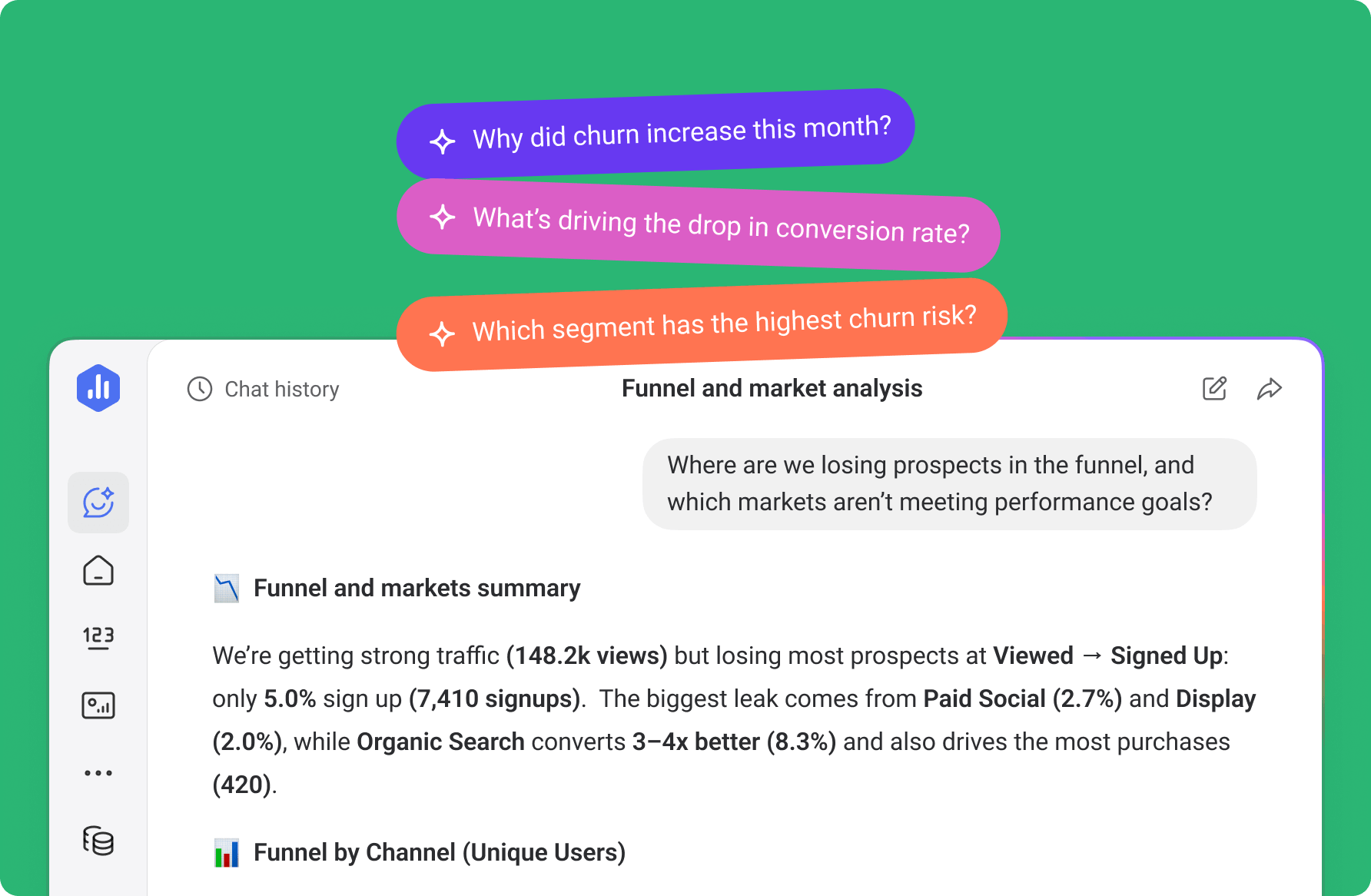Open the More options ellipsis in the sidebar
The height and width of the screenshot is (896, 1371).
98,772
